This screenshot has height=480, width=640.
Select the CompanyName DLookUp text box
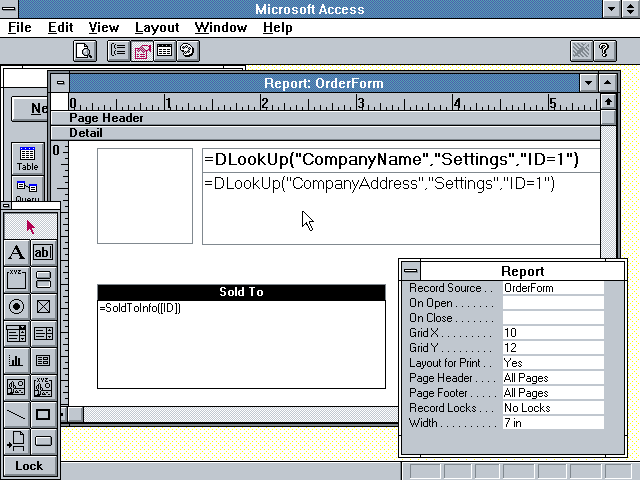click(x=401, y=160)
